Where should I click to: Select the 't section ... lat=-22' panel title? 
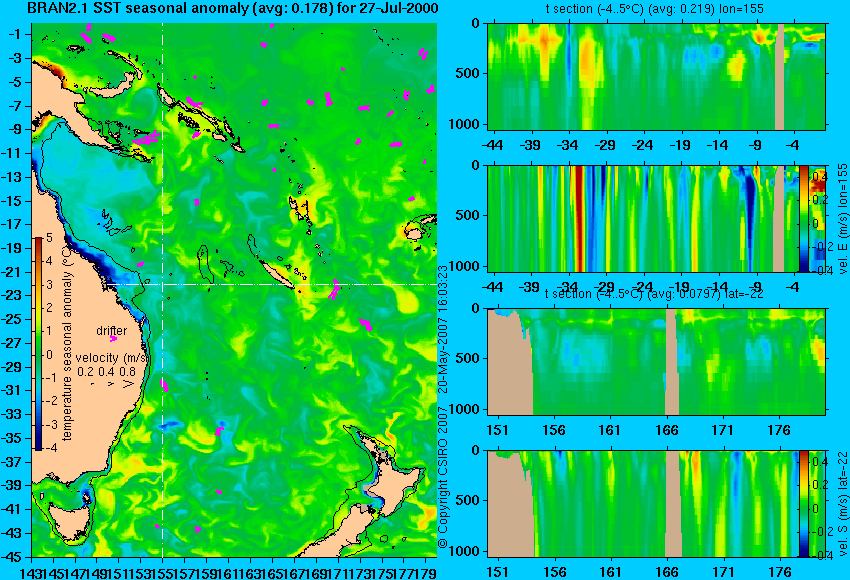tap(654, 294)
